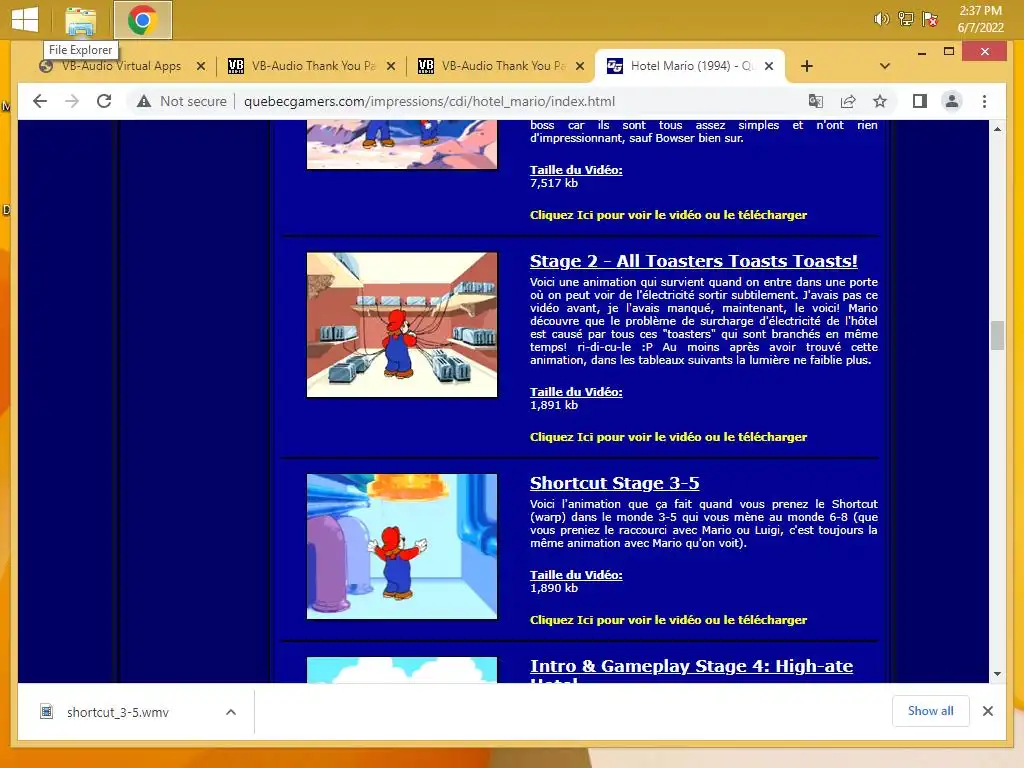
Task: Open the Shortcut Stage 3-5 heading link
Action: 615,483
